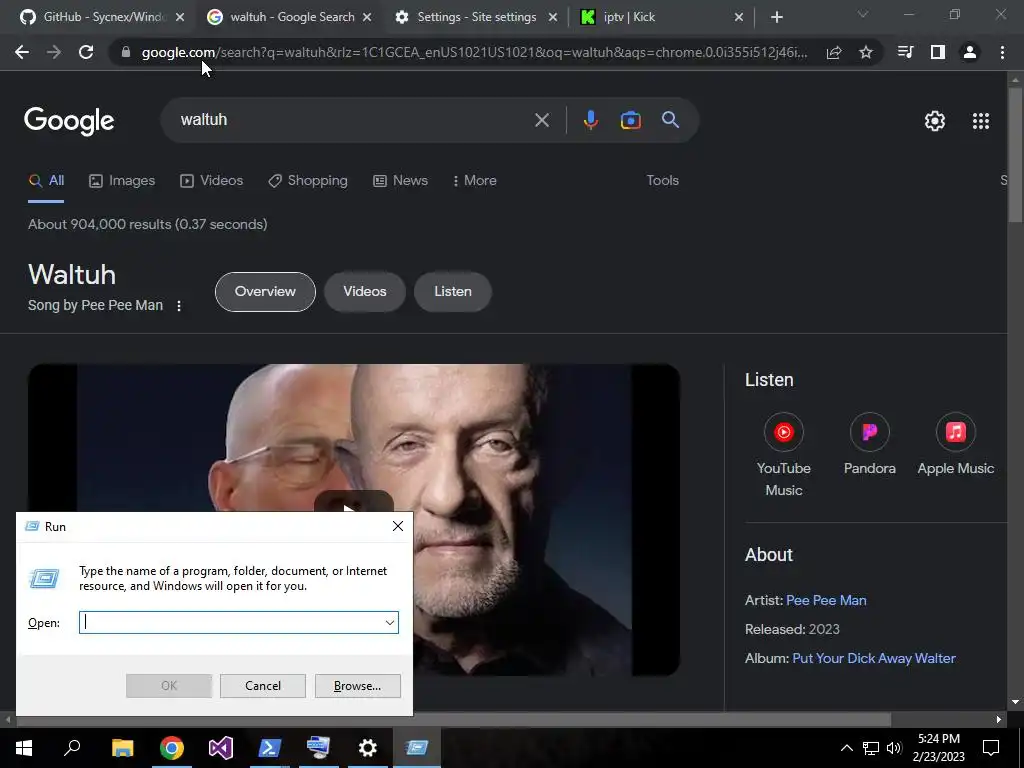
Task: Click the Google search text field
Action: click(x=353, y=120)
